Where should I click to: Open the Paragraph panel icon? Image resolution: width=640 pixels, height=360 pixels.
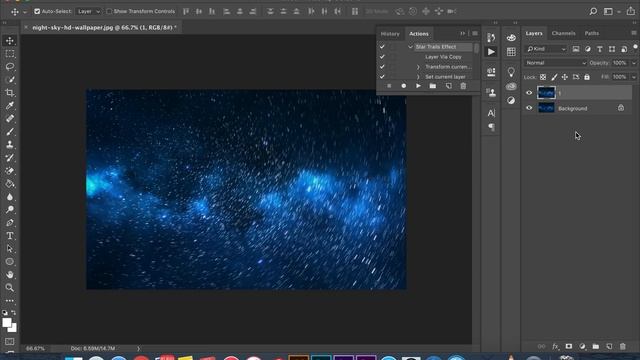pyautogui.click(x=491, y=127)
